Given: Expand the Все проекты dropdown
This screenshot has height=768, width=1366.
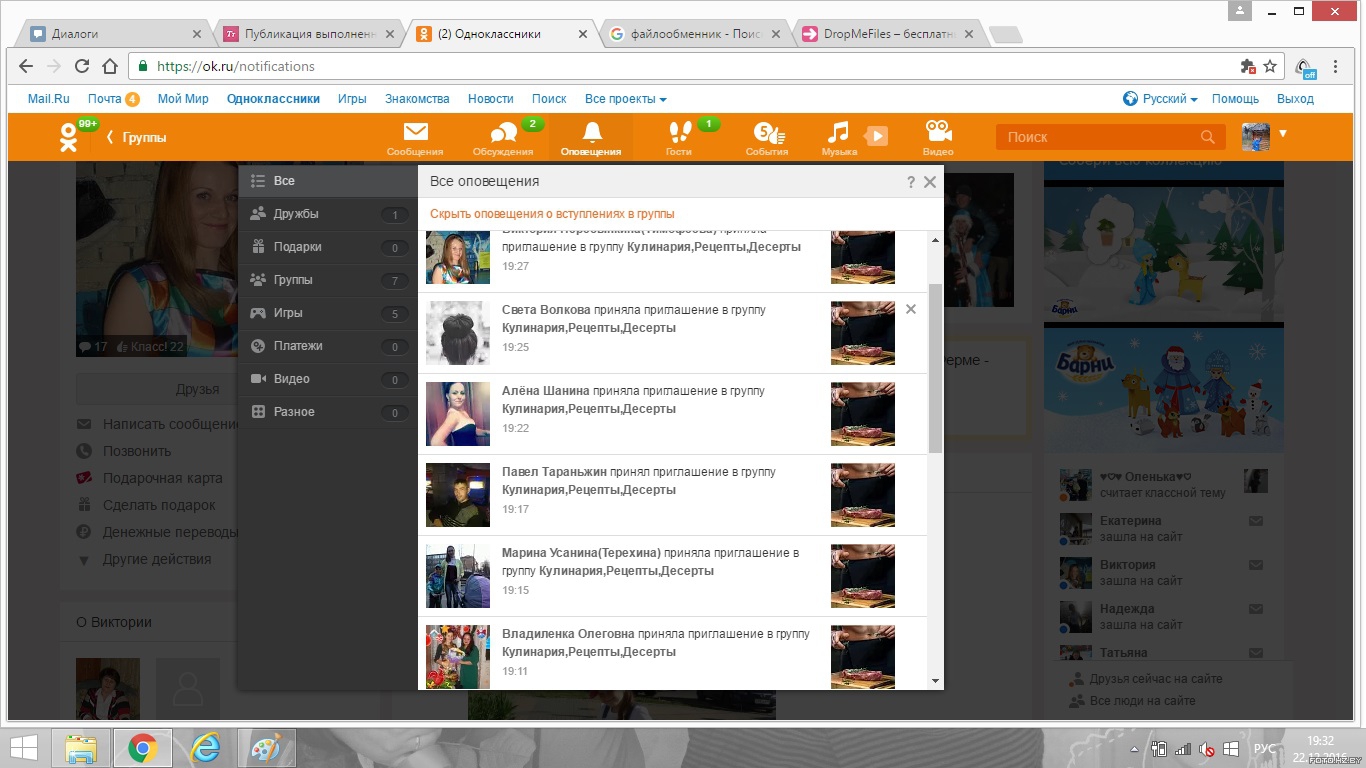Looking at the screenshot, I should click(626, 99).
